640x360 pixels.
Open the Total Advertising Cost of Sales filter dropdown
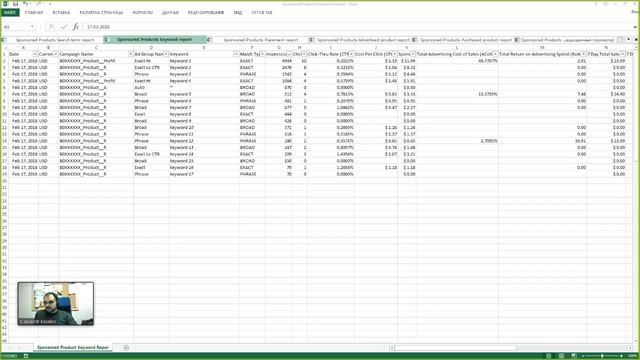click(495, 54)
